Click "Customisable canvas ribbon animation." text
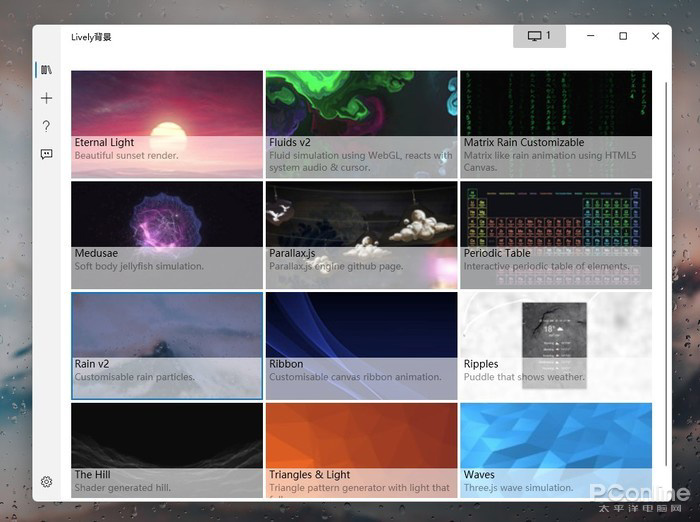Viewport: 700px width, 522px height. point(355,377)
